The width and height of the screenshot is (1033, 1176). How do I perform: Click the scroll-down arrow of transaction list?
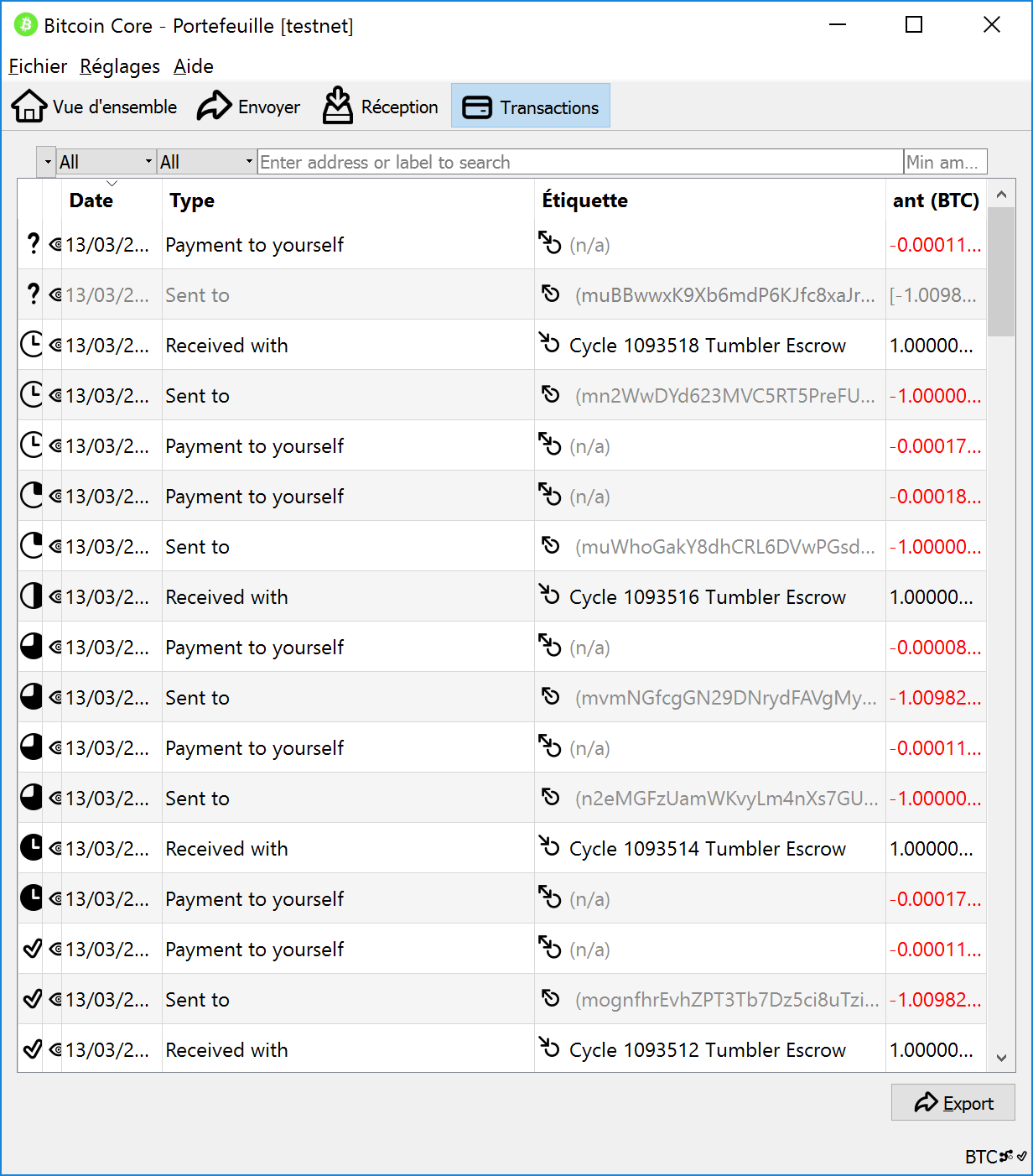pyautogui.click(x=1001, y=1058)
